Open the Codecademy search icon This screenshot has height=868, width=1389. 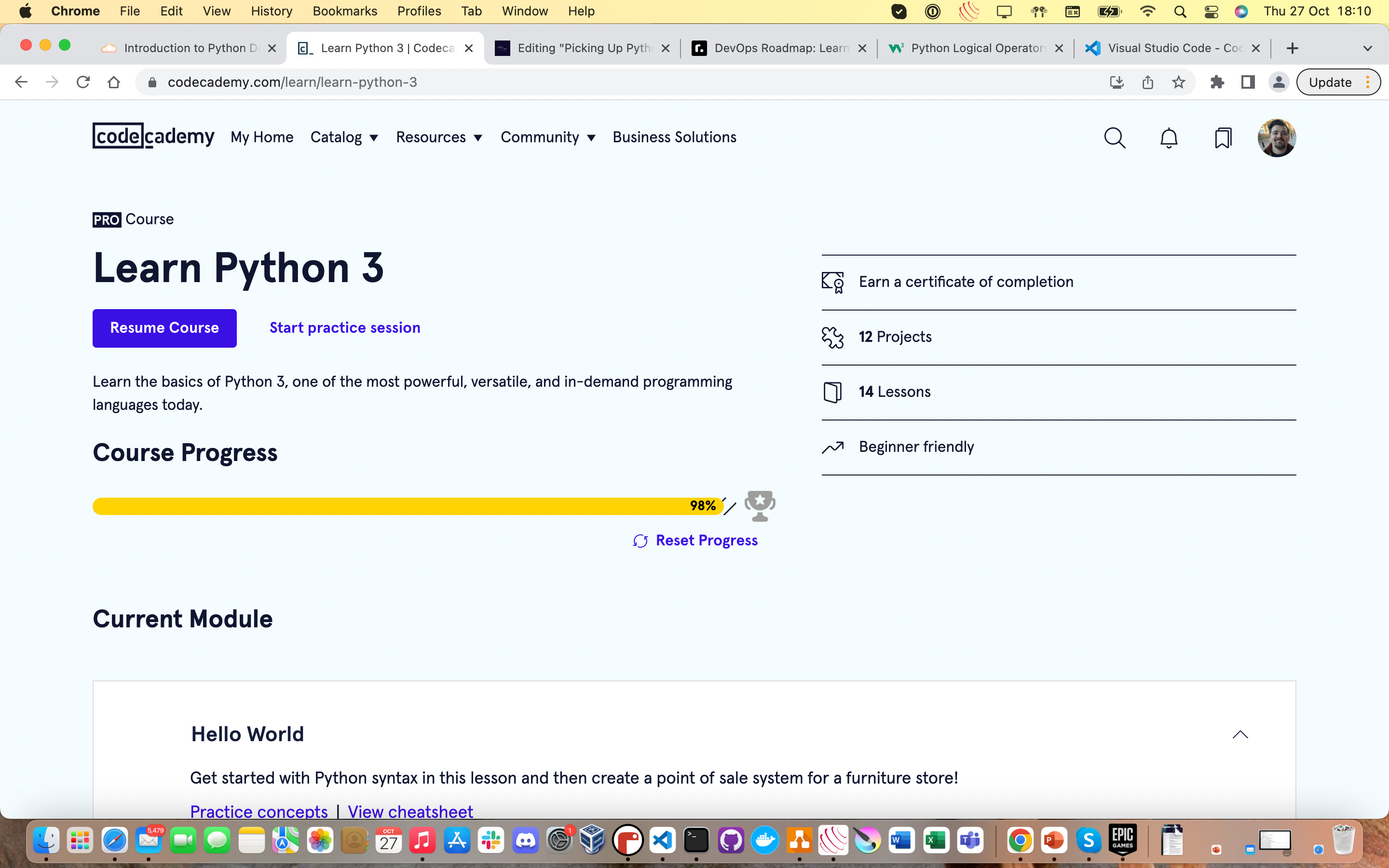click(x=1115, y=138)
